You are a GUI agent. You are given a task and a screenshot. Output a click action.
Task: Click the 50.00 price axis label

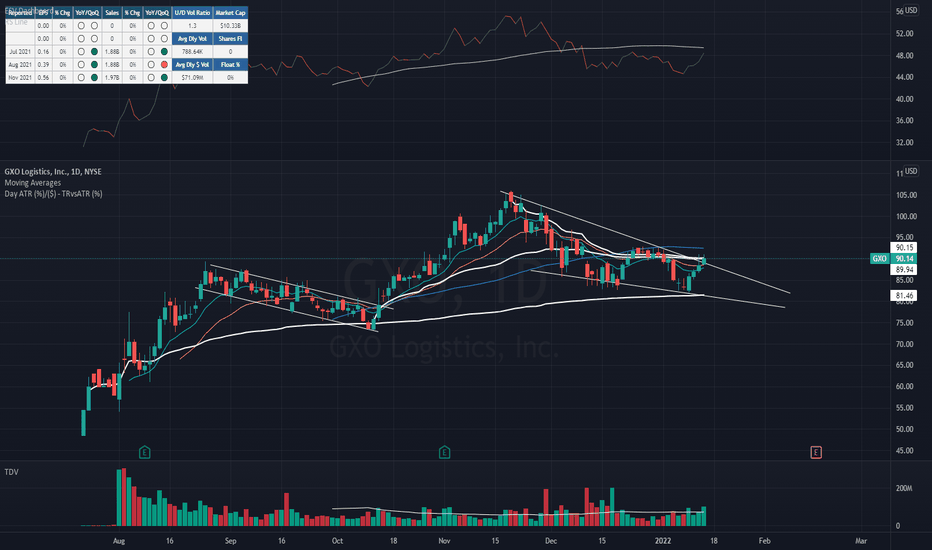pos(906,429)
